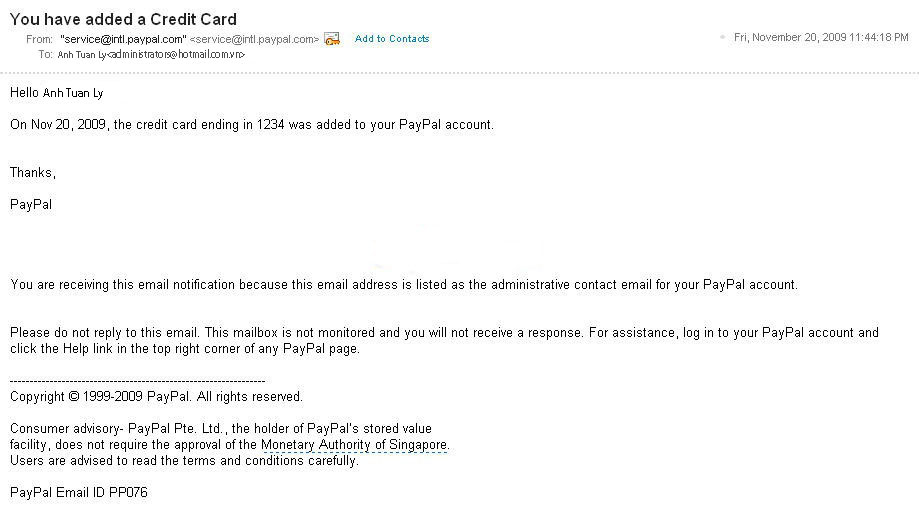Click the Copyright 1999-2009 PayPal line
919x510 pixels.
156,397
